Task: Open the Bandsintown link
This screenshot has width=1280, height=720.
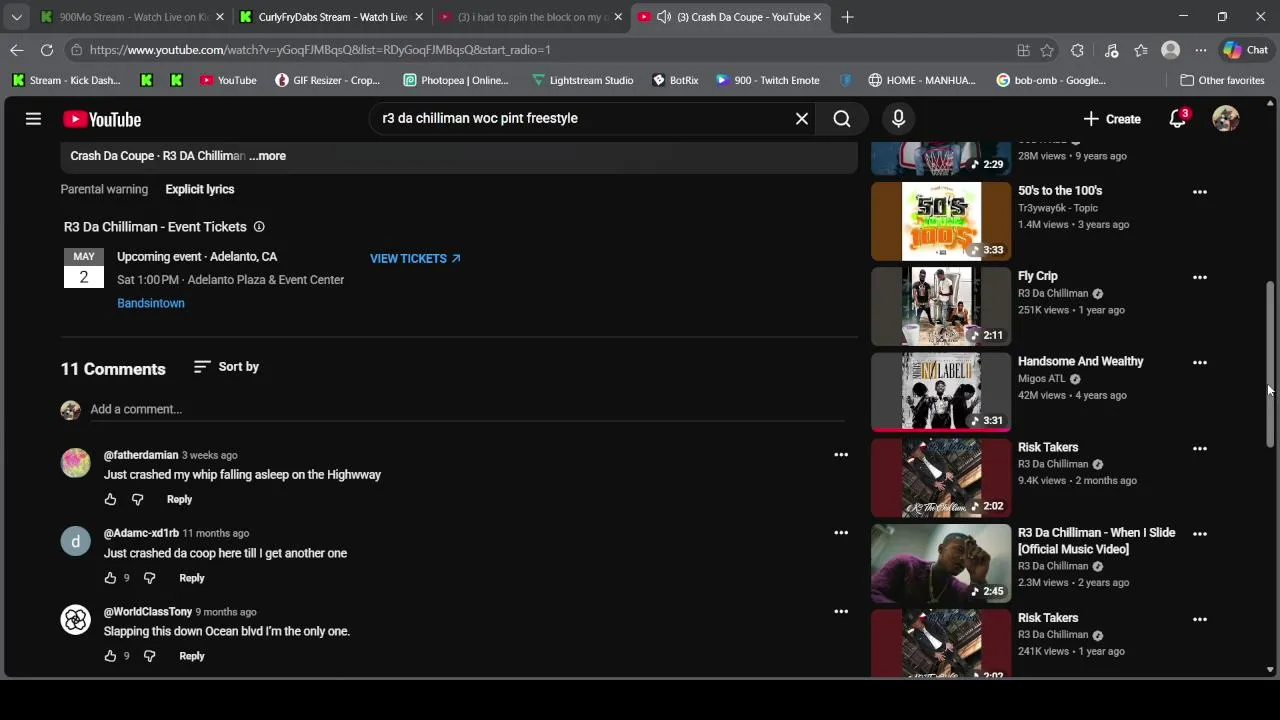Action: click(x=151, y=303)
